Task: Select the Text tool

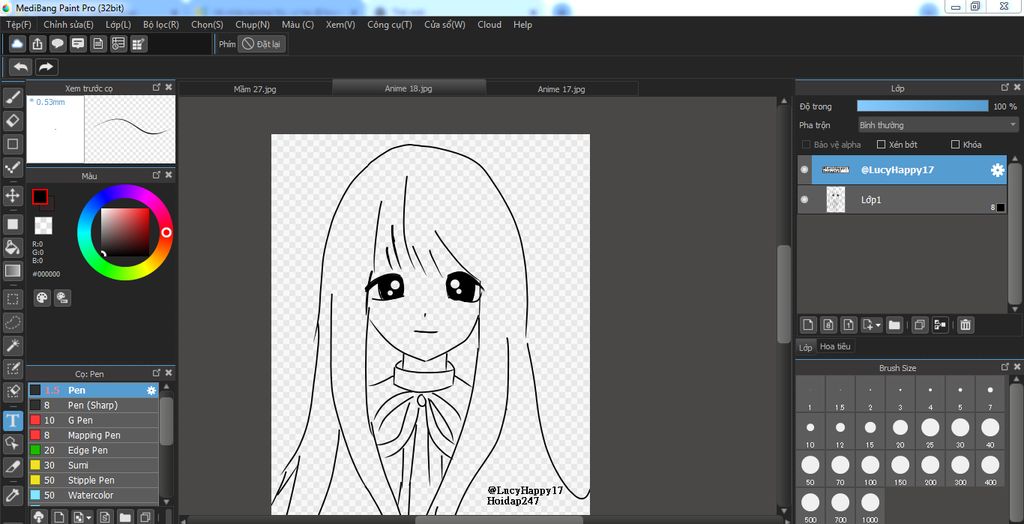Action: point(12,420)
